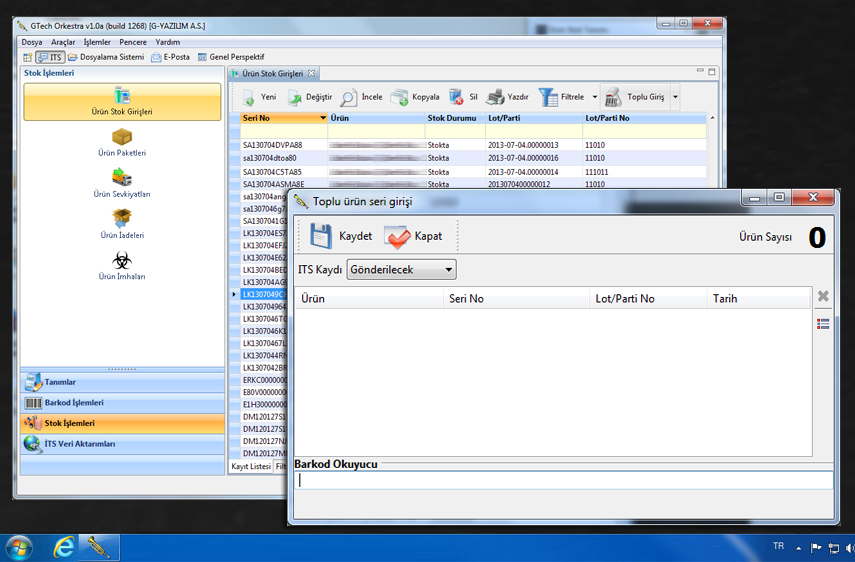The height and width of the screenshot is (562, 855).
Task: Open Ürün İadeleri in the sidebar
Action: (x=122, y=224)
